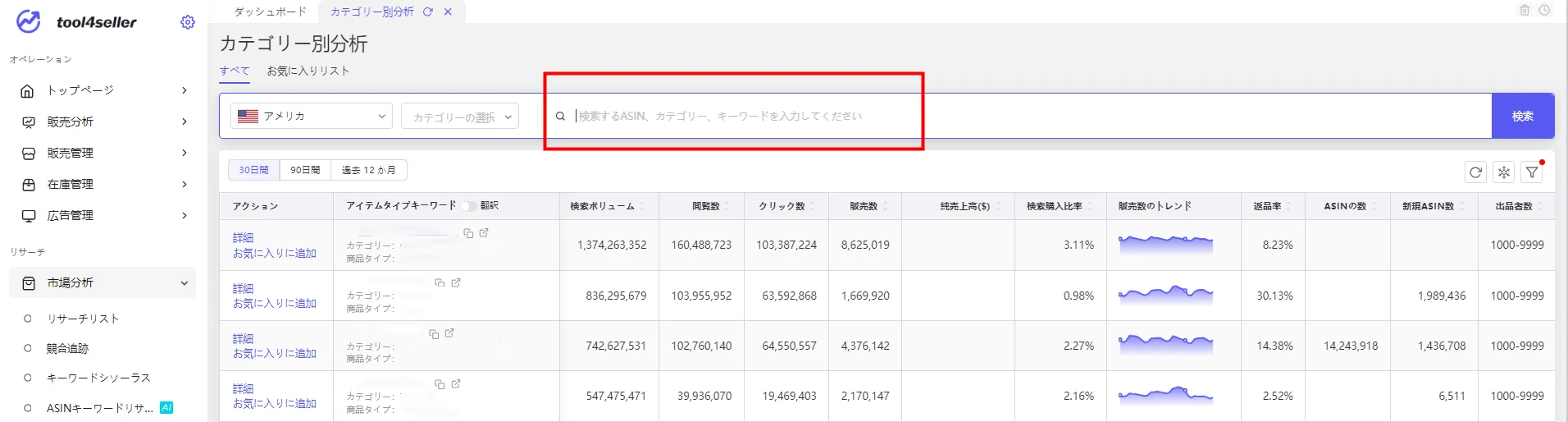Click the magnifier icon in the search field
This screenshot has height=422, width=1568.
pos(560,117)
